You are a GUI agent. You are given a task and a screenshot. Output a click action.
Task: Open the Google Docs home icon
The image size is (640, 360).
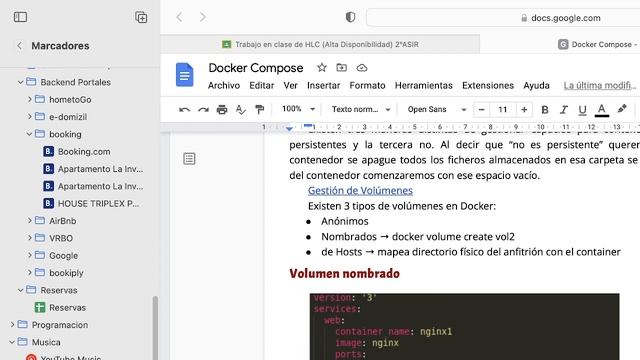tap(184, 75)
